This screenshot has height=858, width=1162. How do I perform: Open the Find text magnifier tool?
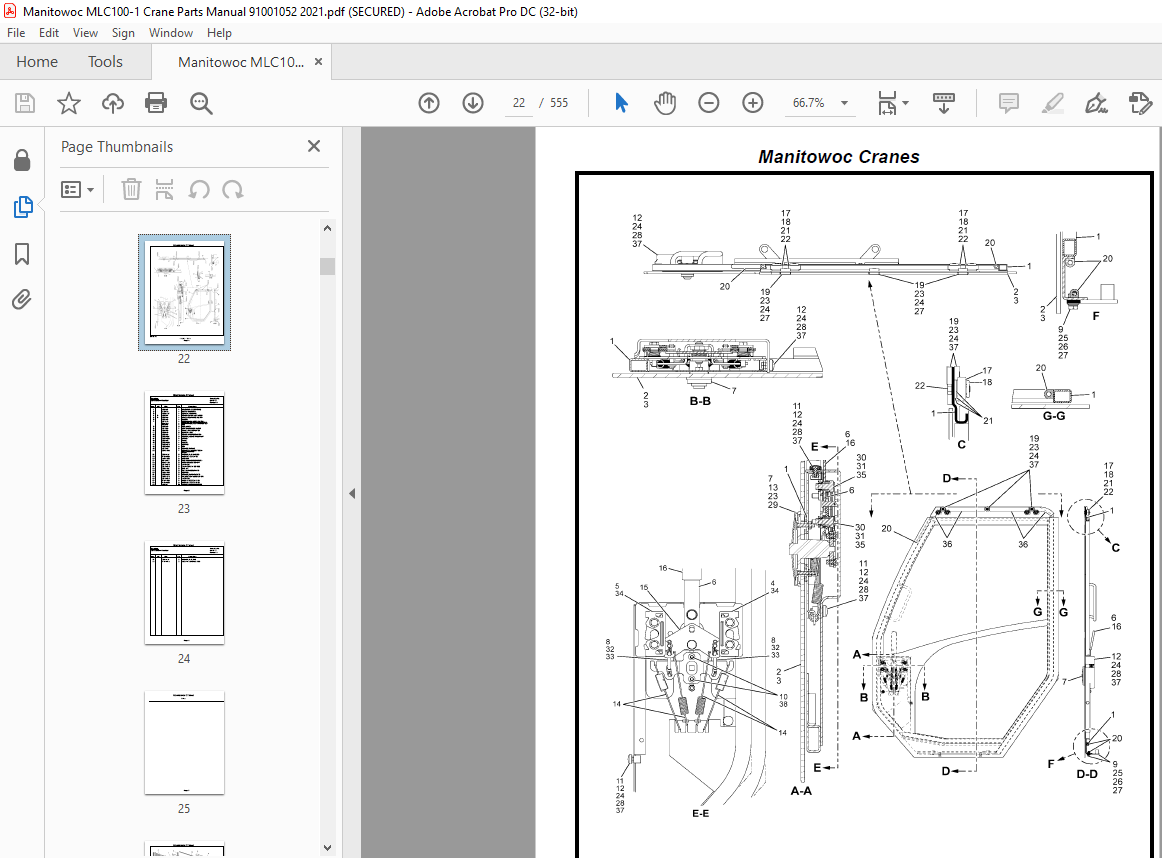[201, 103]
